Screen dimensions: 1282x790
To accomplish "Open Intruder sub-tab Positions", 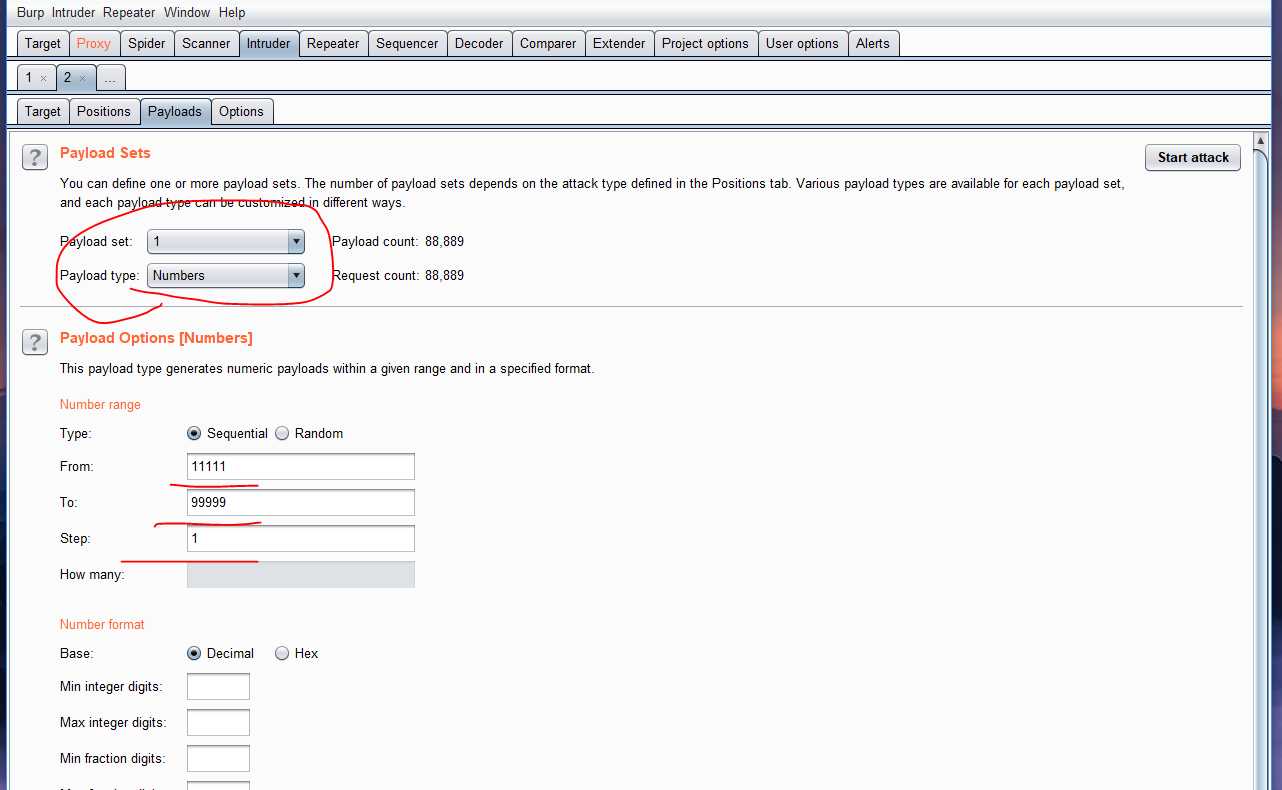I will point(104,111).
